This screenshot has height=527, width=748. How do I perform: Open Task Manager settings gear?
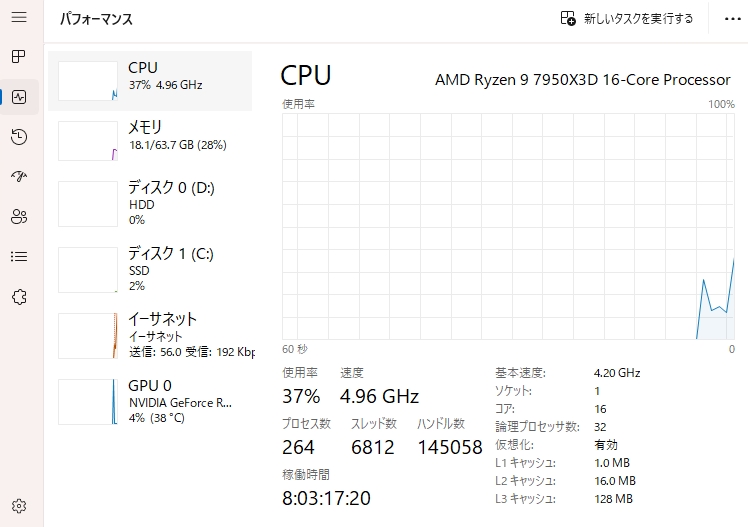(x=18, y=506)
